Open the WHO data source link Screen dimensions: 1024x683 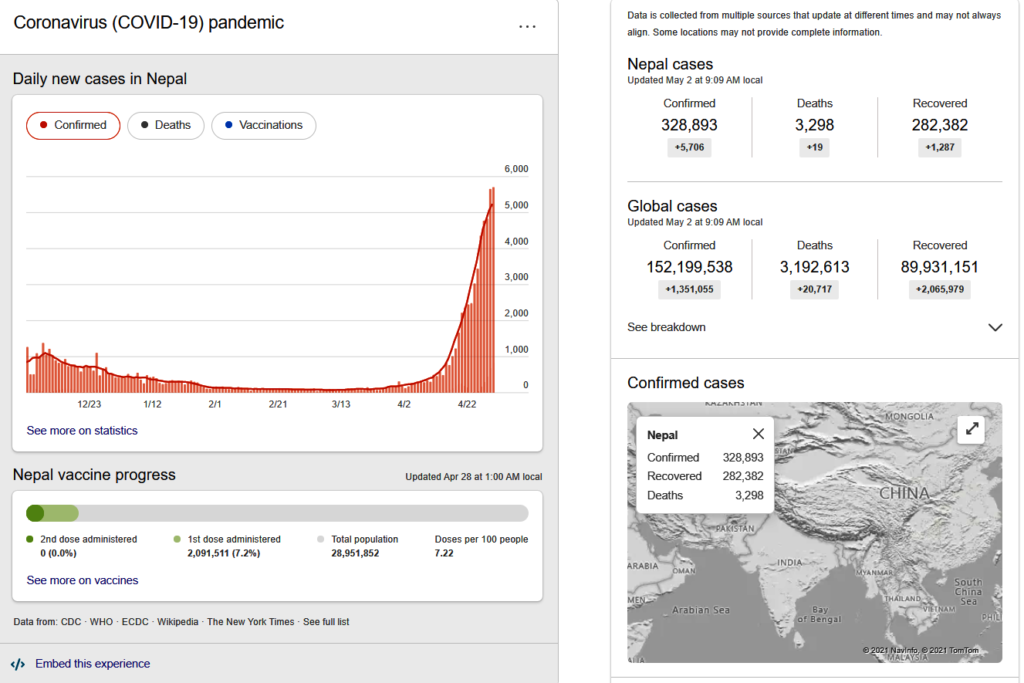[x=101, y=622]
